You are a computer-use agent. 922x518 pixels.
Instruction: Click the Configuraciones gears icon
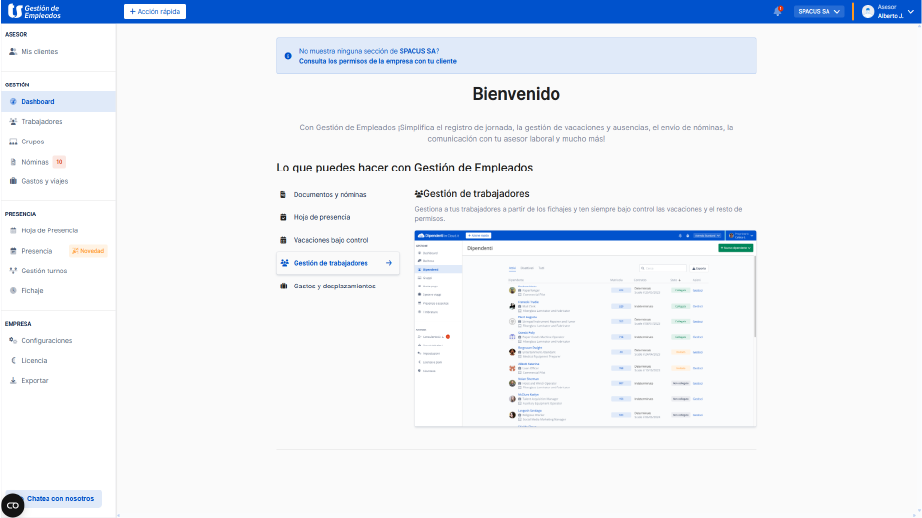pos(13,340)
